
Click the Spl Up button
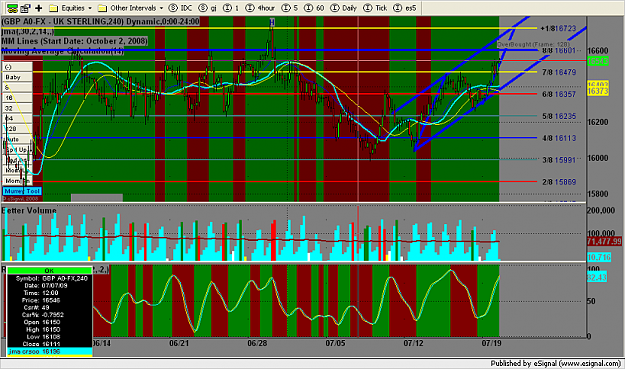(17, 149)
